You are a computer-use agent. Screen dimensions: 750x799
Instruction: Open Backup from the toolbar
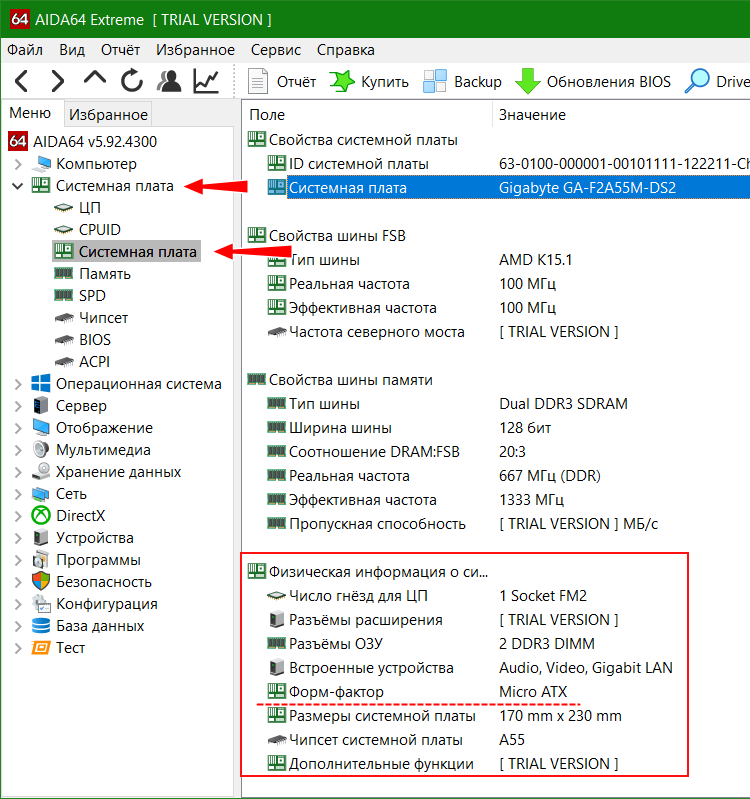point(462,82)
